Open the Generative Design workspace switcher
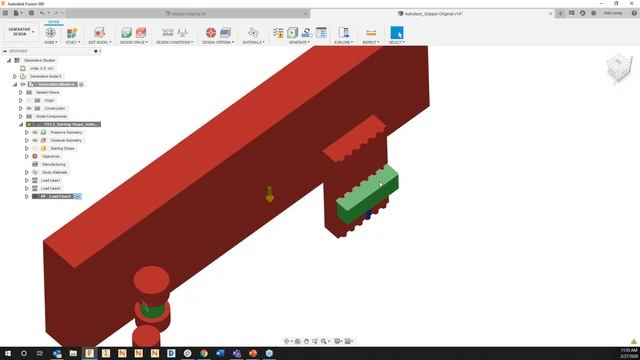Image resolution: width=640 pixels, height=360 pixels. [20, 32]
